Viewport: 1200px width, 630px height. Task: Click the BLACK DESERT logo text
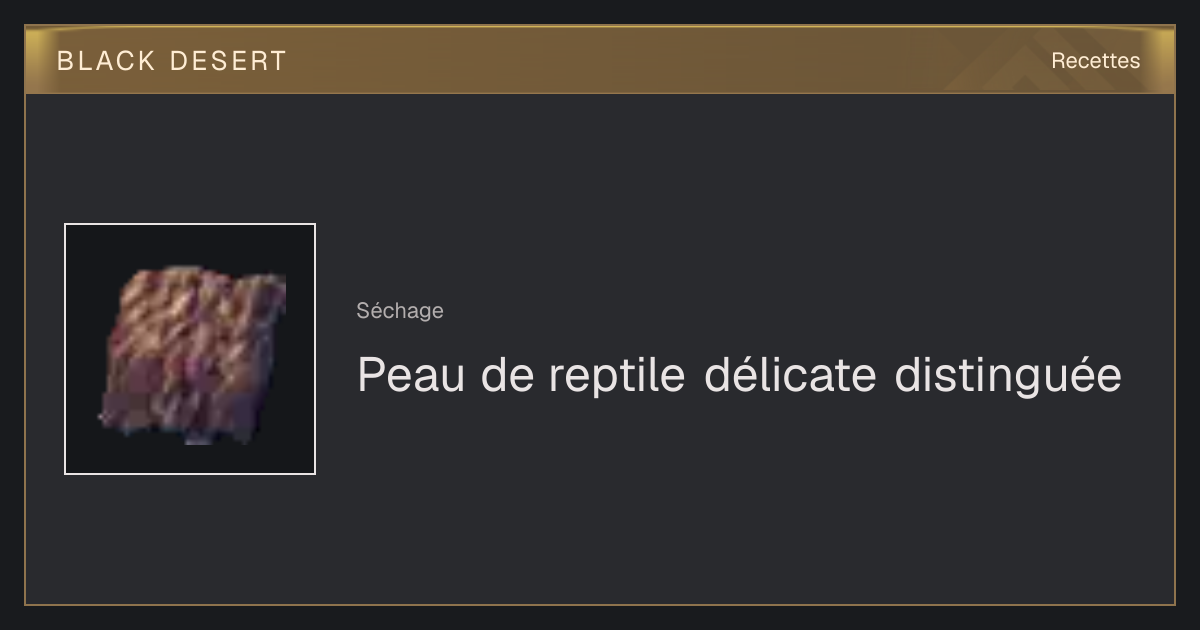pyautogui.click(x=172, y=61)
